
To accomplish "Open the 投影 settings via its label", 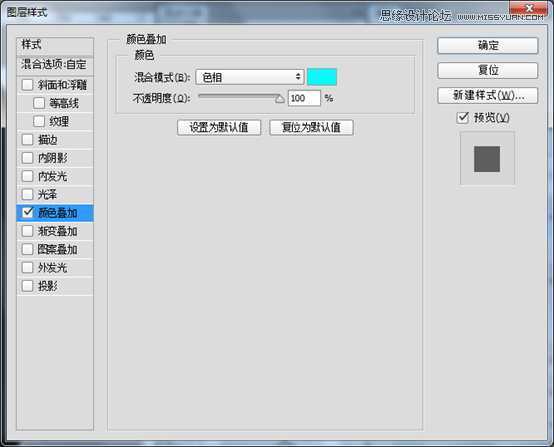I will click(48, 286).
